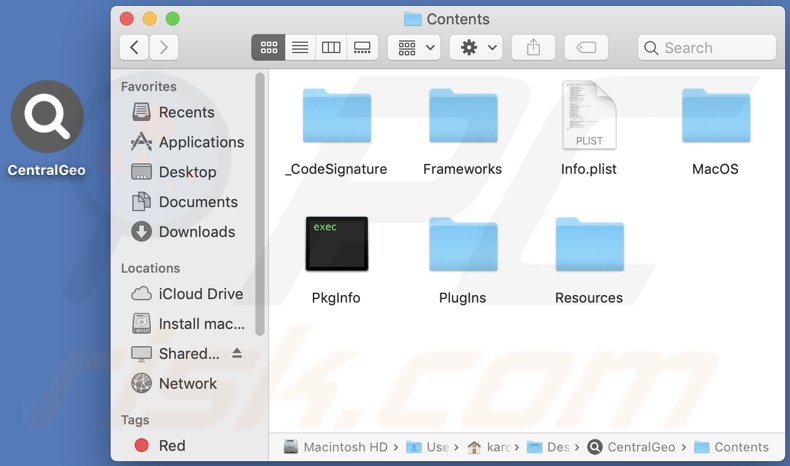790x466 pixels.
Task: Select the MacOS folder icon
Action: (716, 116)
